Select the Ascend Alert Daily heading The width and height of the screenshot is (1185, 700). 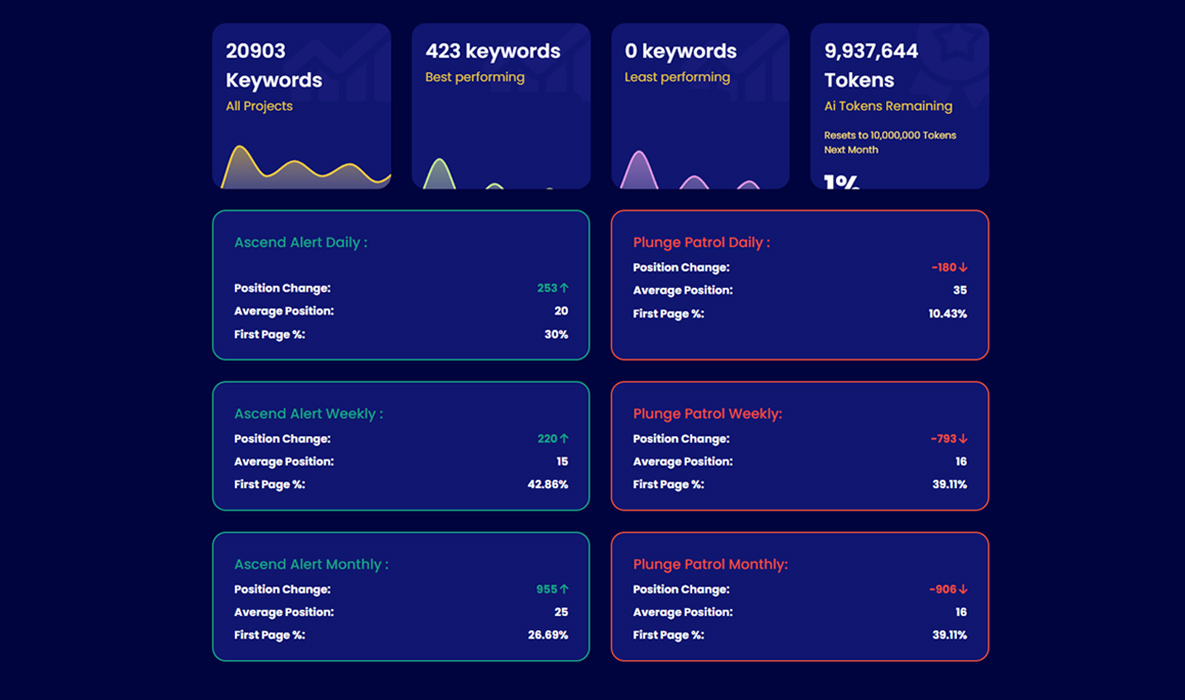coord(300,242)
